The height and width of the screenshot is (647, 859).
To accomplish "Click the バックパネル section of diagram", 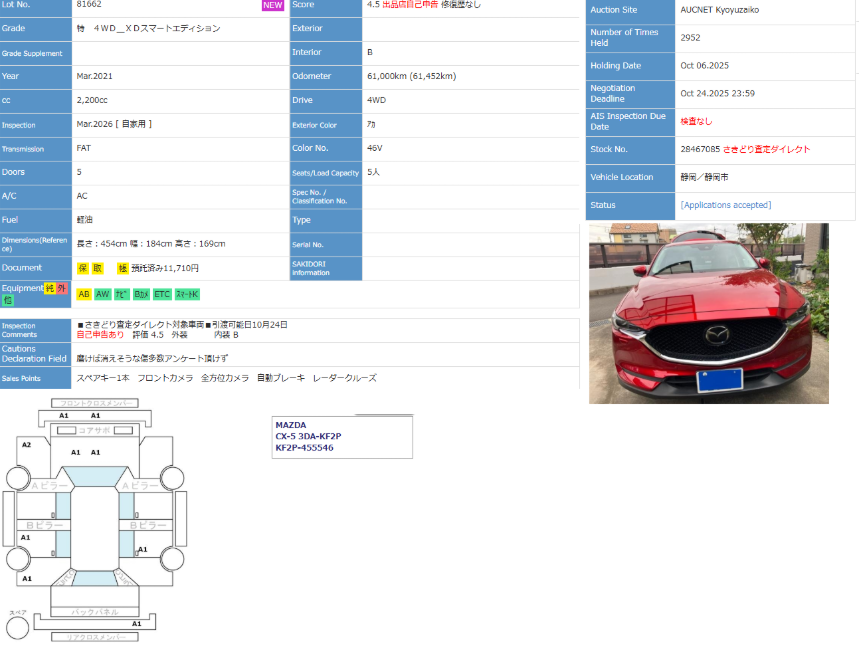I will point(95,611).
